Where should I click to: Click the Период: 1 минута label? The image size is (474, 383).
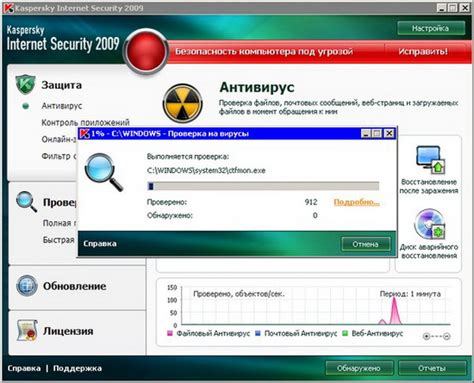[410, 294]
